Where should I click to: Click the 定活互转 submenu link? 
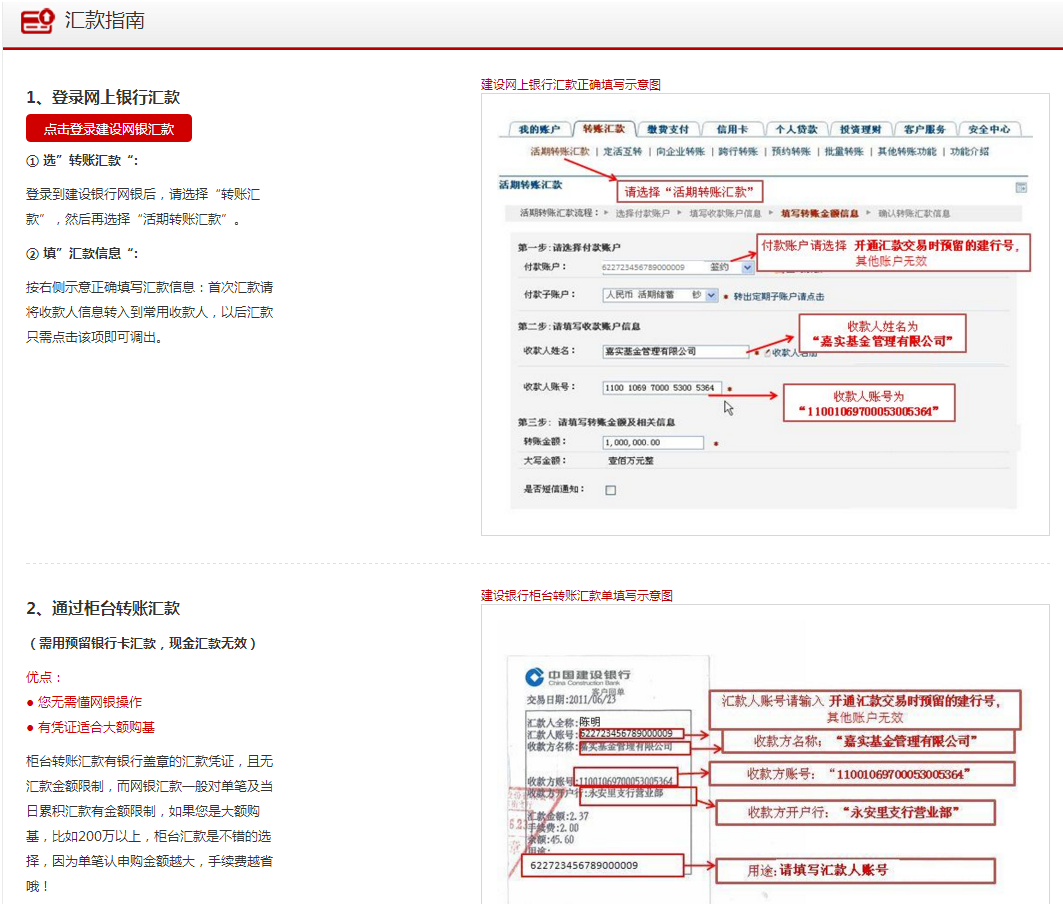coord(622,151)
